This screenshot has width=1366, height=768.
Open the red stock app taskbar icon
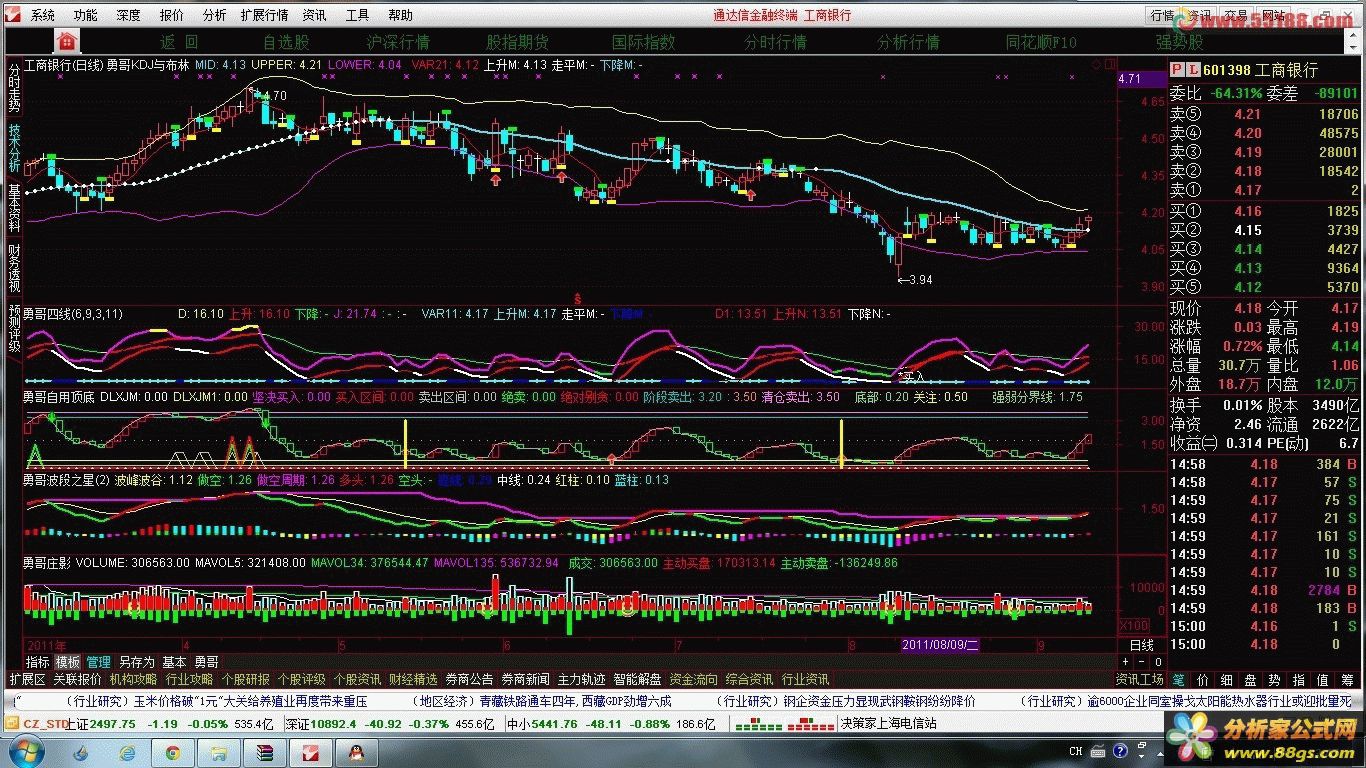pyautogui.click(x=311, y=752)
